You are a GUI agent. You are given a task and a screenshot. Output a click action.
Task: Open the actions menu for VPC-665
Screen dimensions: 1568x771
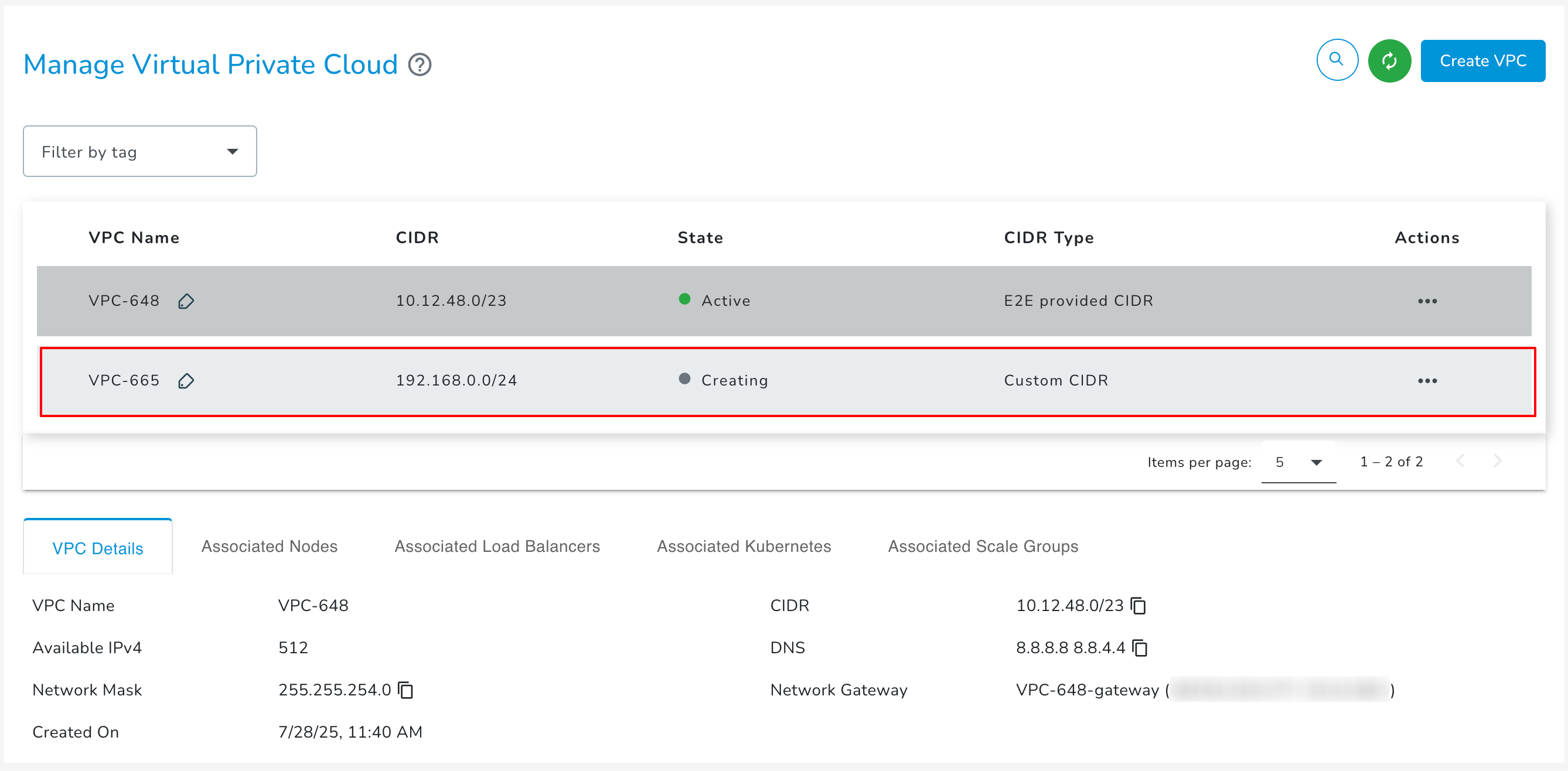point(1427,381)
